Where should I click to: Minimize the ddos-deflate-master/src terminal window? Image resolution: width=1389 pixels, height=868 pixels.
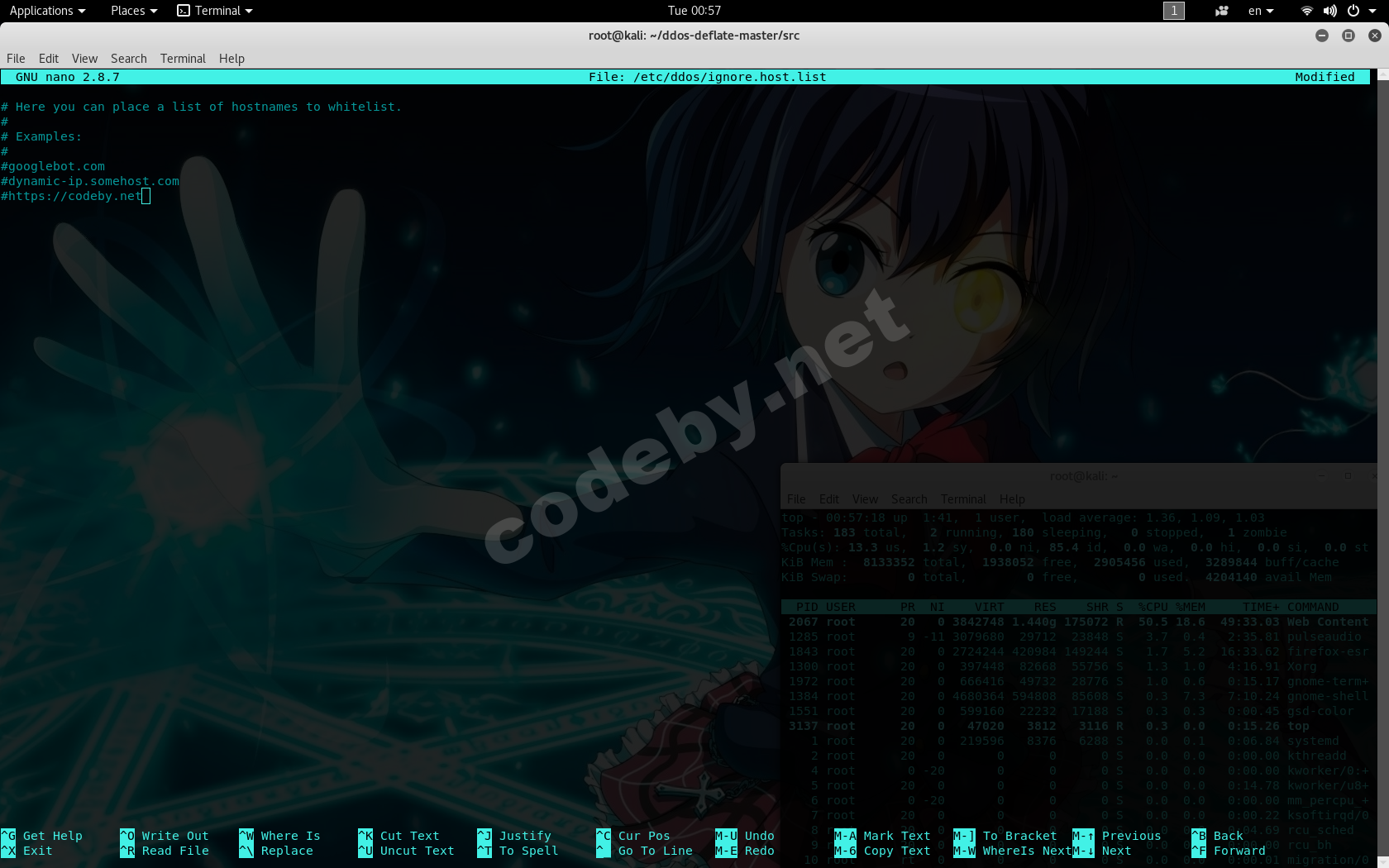pyautogui.click(x=1322, y=36)
